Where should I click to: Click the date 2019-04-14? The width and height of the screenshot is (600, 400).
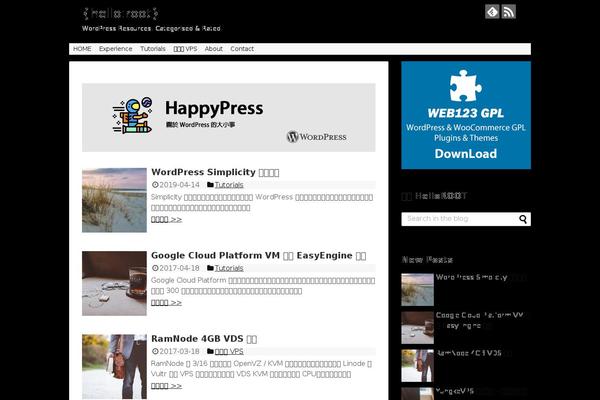[179, 185]
